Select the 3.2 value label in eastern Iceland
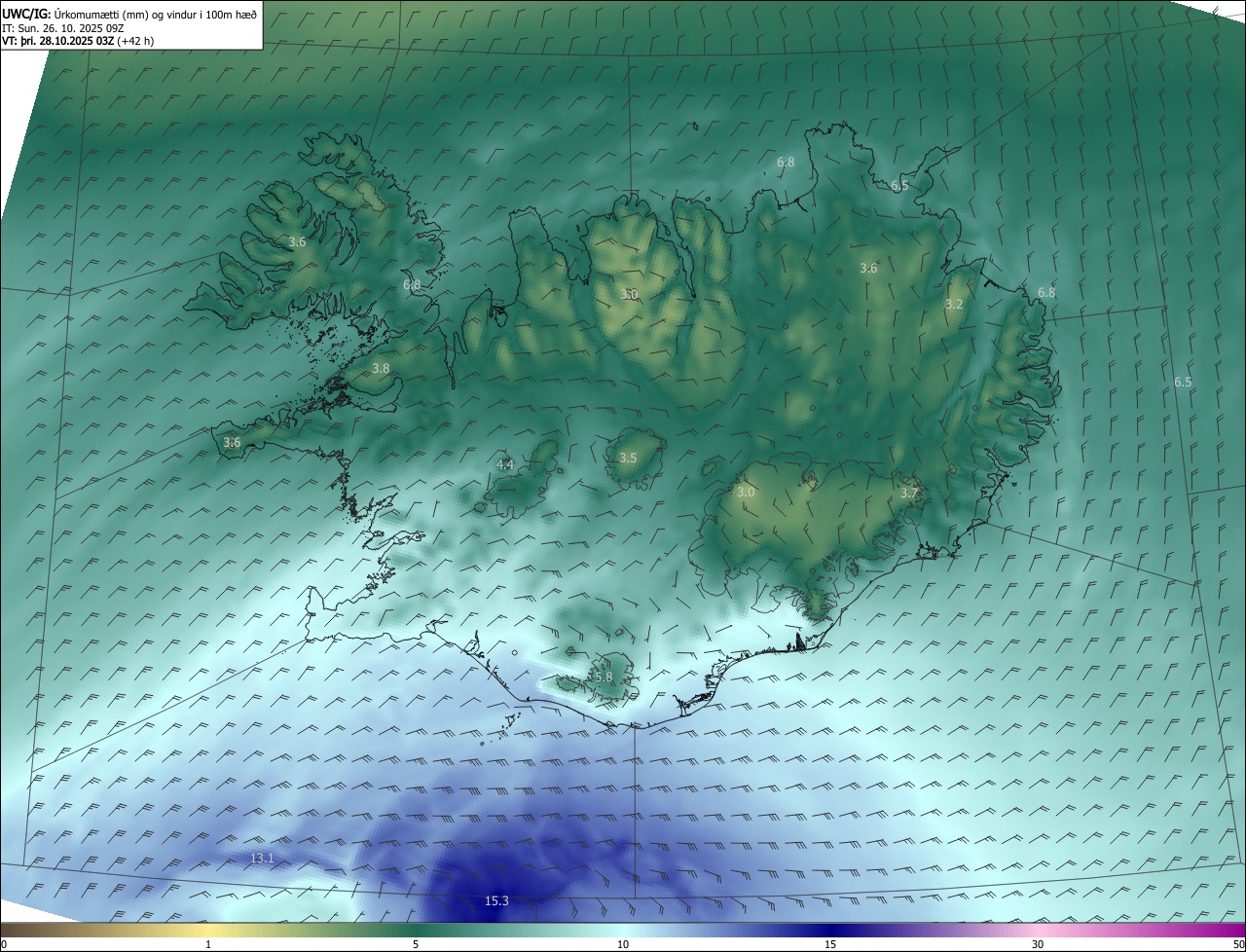 [954, 305]
